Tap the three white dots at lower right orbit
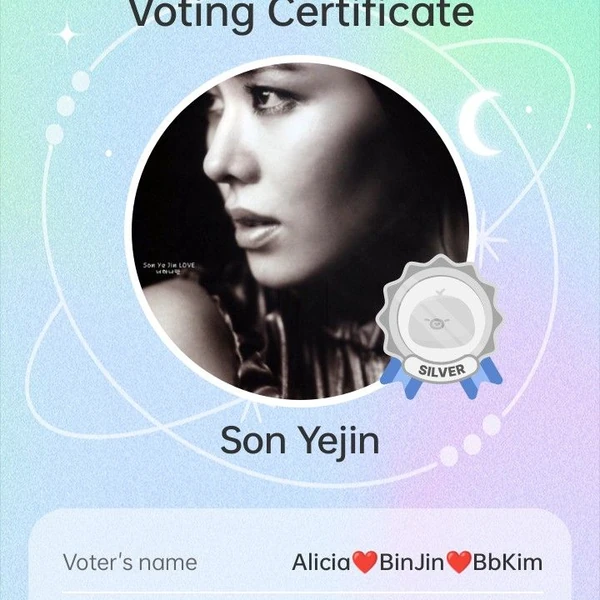 [470, 441]
